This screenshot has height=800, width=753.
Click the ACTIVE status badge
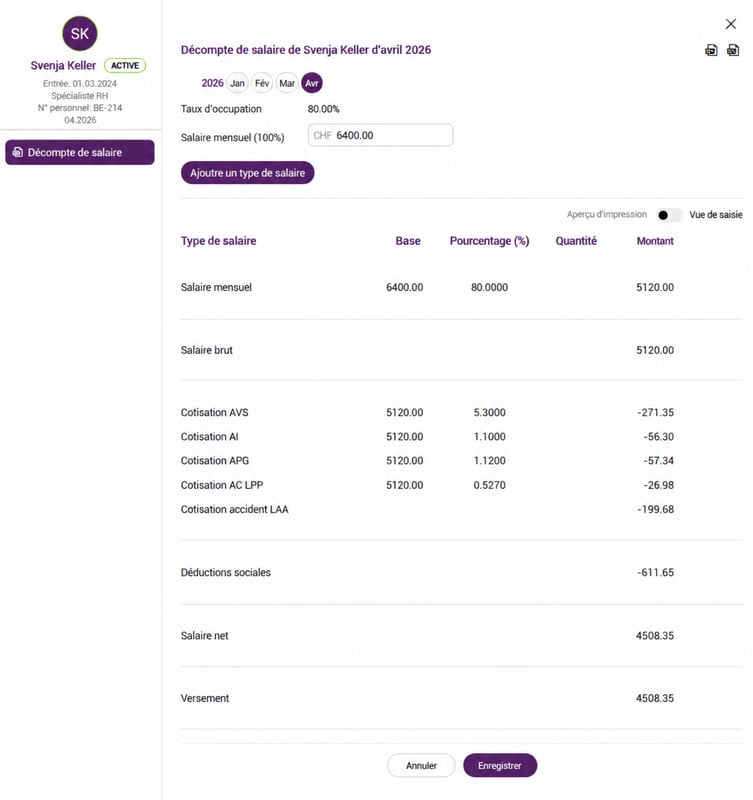click(x=125, y=65)
